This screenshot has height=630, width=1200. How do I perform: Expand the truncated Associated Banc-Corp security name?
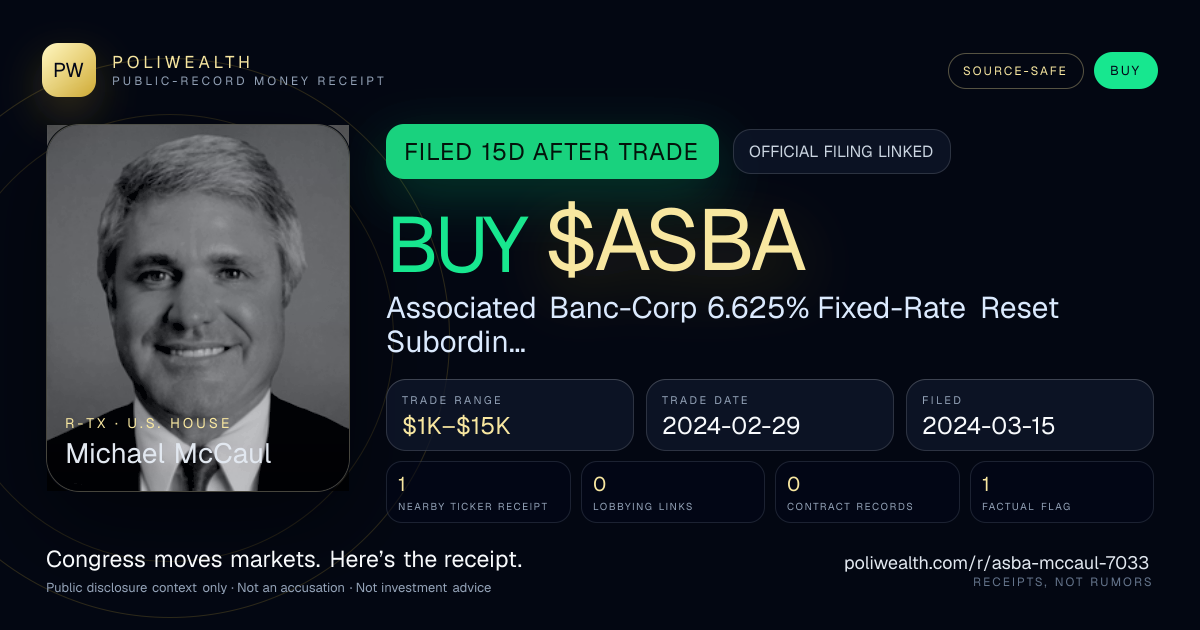click(x=722, y=324)
